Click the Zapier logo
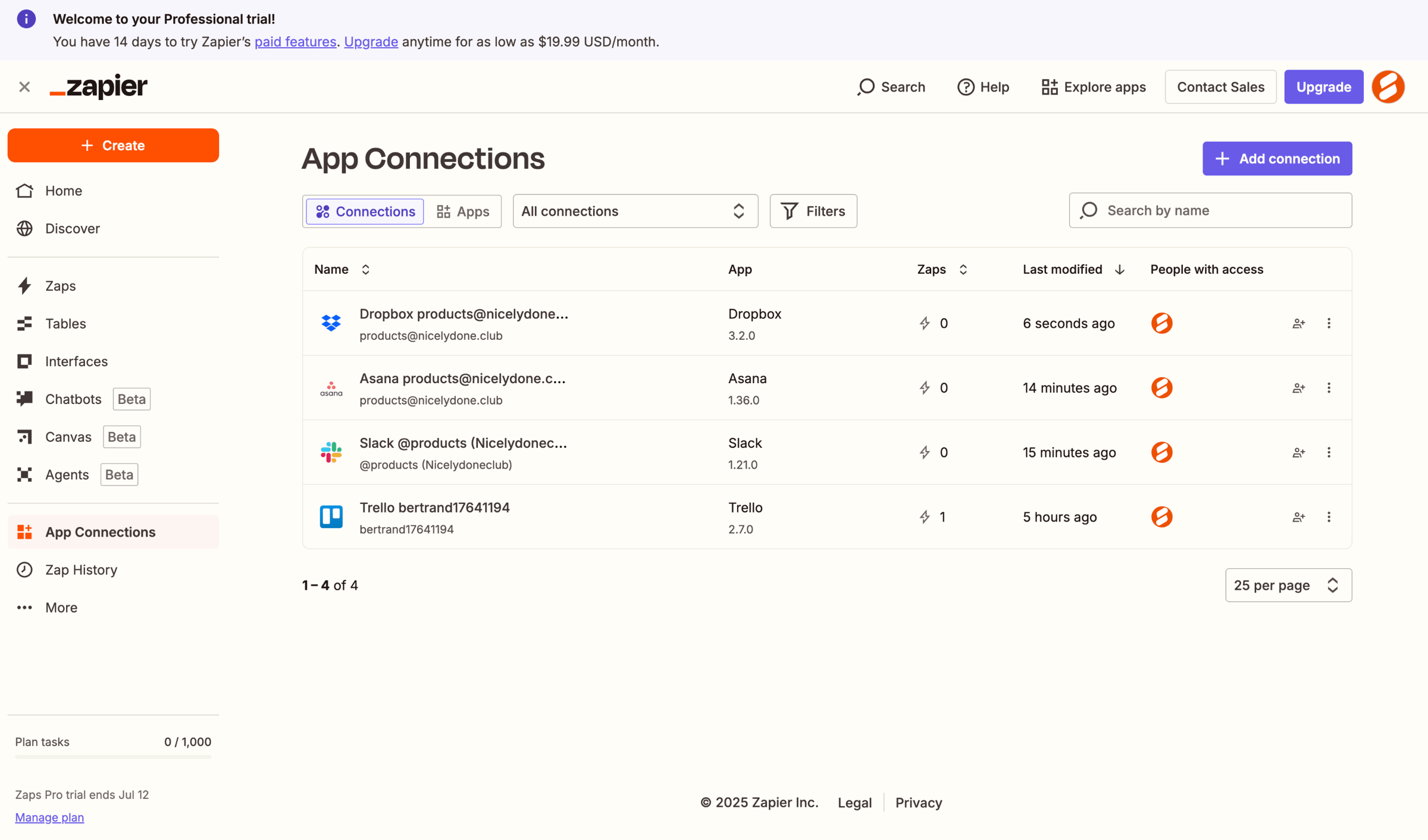Viewport: 1428px width, 840px height. pos(99,87)
